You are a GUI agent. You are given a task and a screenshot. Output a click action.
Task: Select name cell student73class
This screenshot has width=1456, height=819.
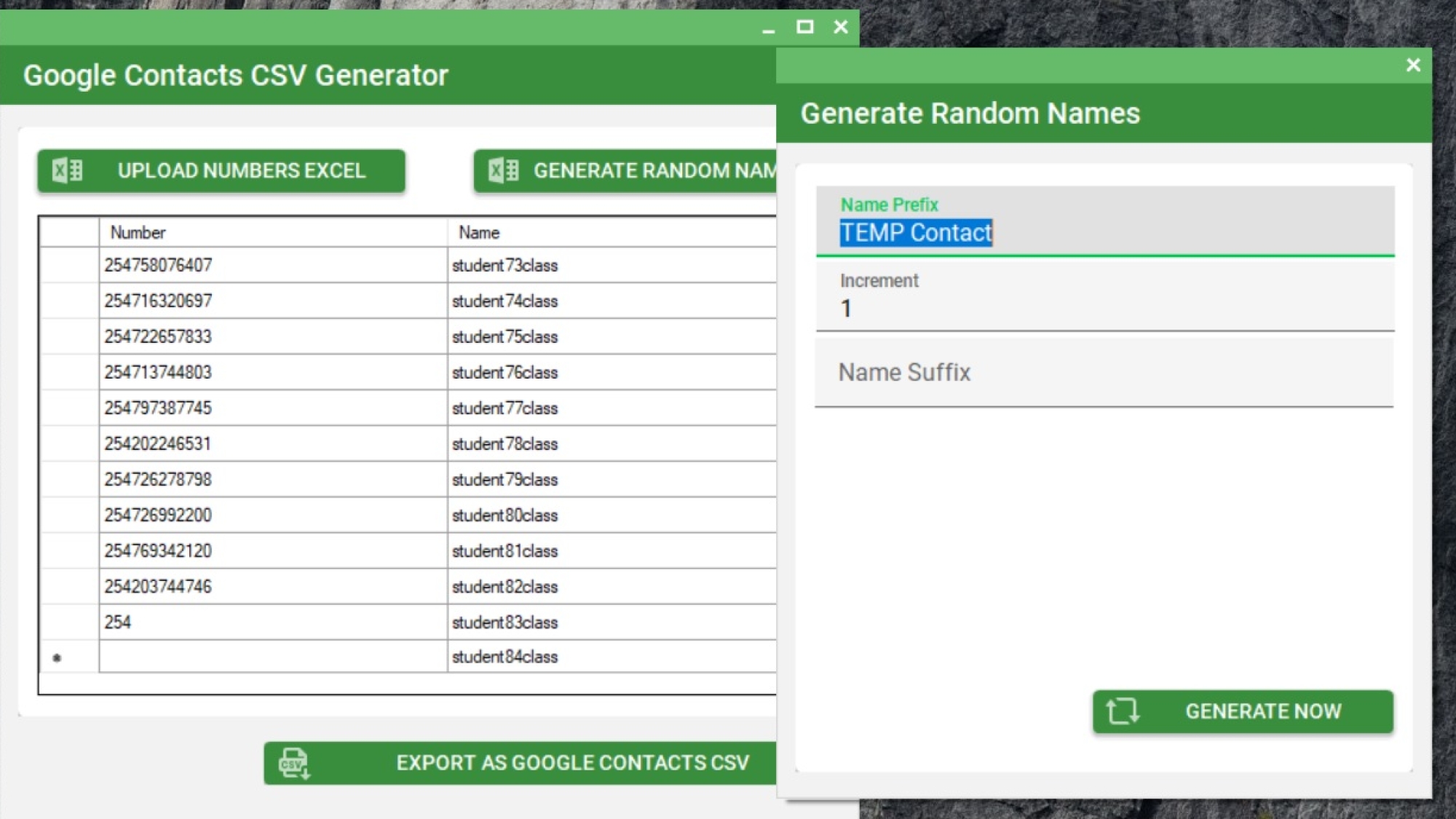612,265
